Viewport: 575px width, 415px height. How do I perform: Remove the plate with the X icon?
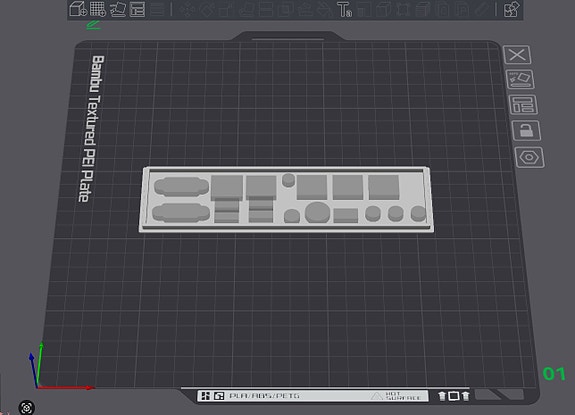pyautogui.click(x=517, y=55)
